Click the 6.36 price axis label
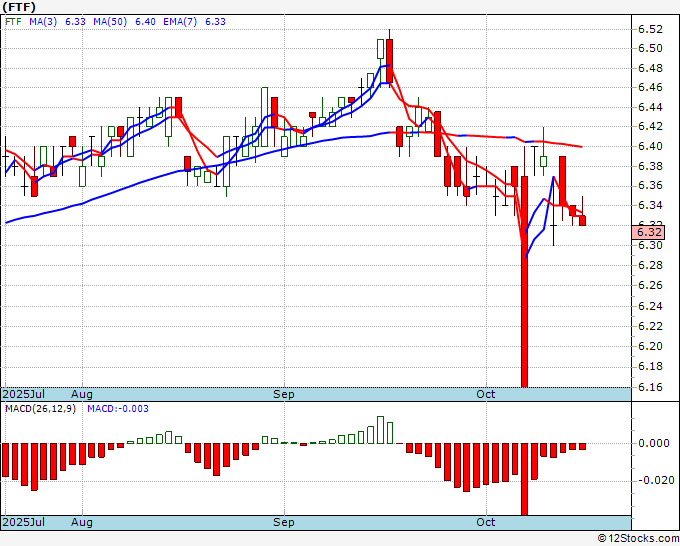Screen dimensions: 680x546 [650, 185]
